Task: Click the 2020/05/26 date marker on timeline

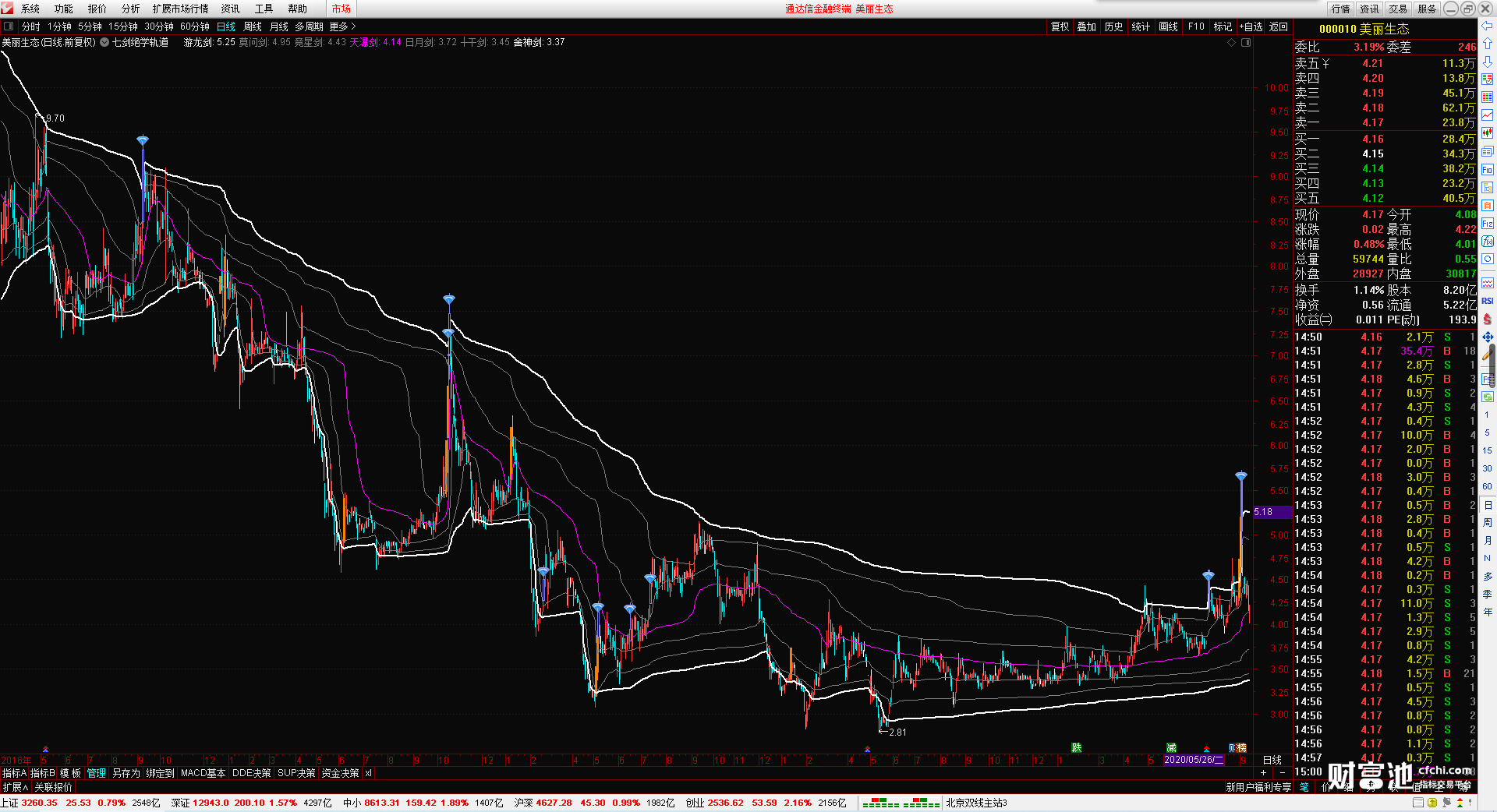Action: click(x=1194, y=760)
